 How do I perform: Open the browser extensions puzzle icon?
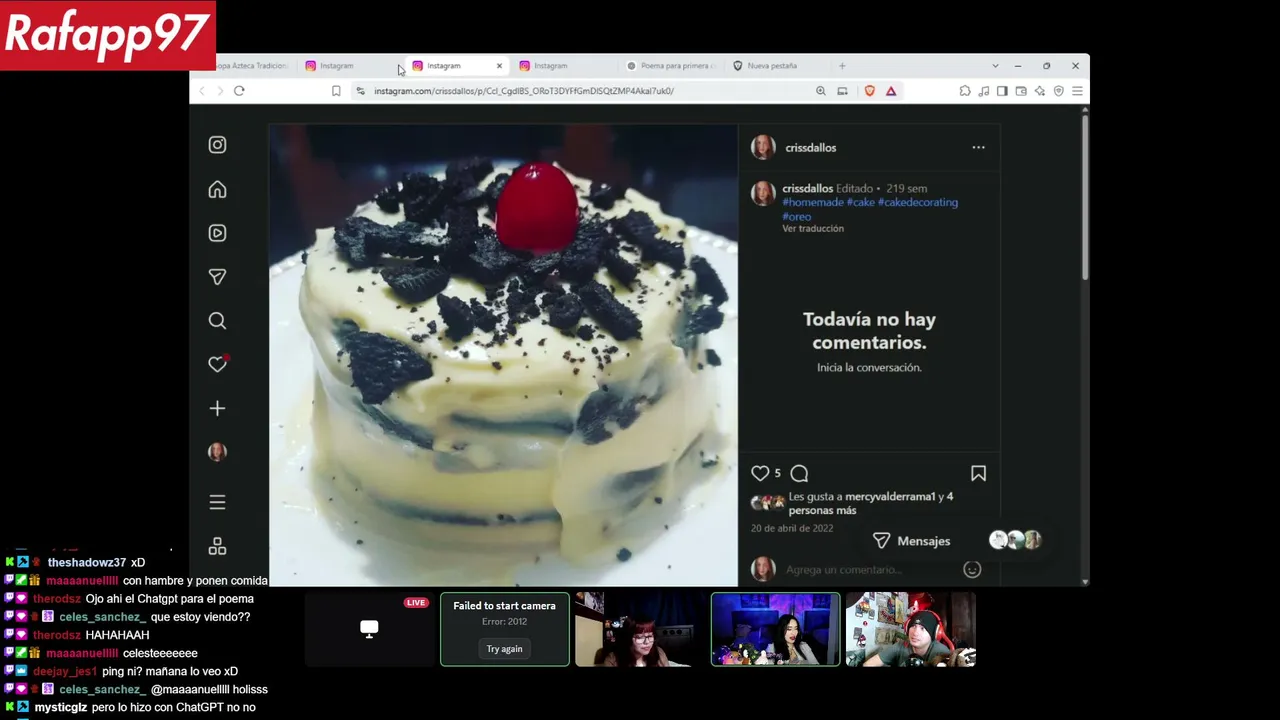click(965, 91)
